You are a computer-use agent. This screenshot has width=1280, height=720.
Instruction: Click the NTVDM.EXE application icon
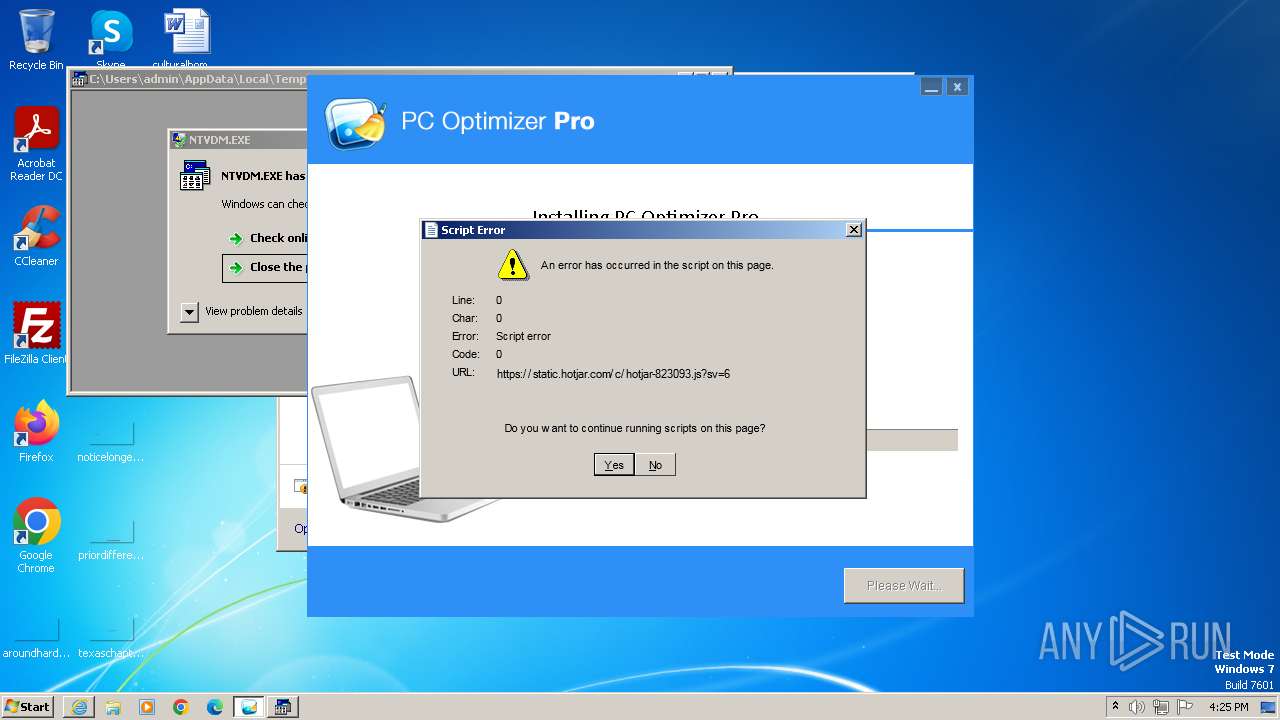click(x=194, y=175)
